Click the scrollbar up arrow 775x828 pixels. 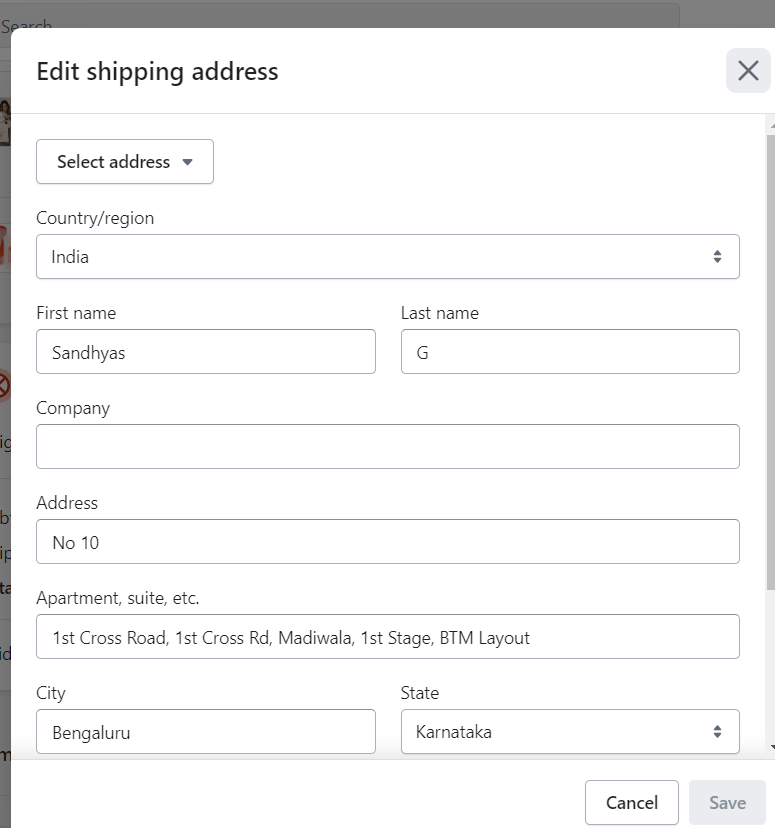(769, 123)
